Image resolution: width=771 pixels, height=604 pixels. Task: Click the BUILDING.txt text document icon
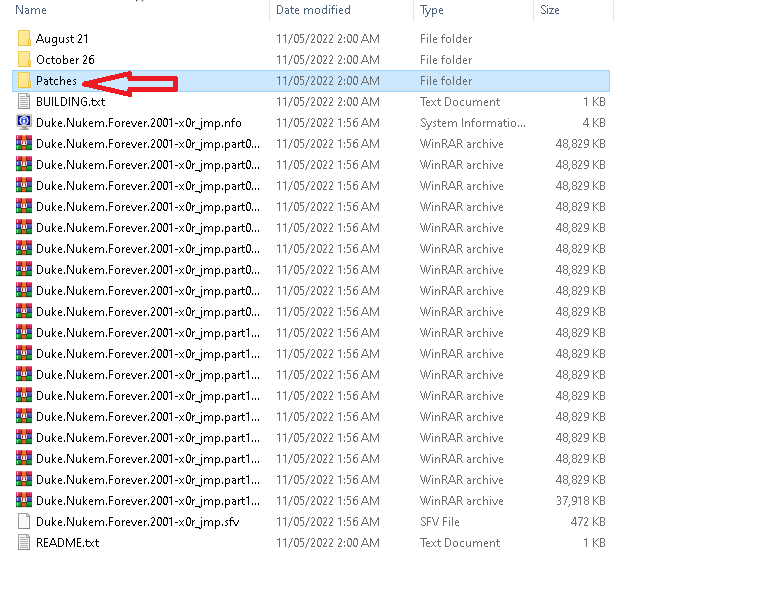[24, 101]
